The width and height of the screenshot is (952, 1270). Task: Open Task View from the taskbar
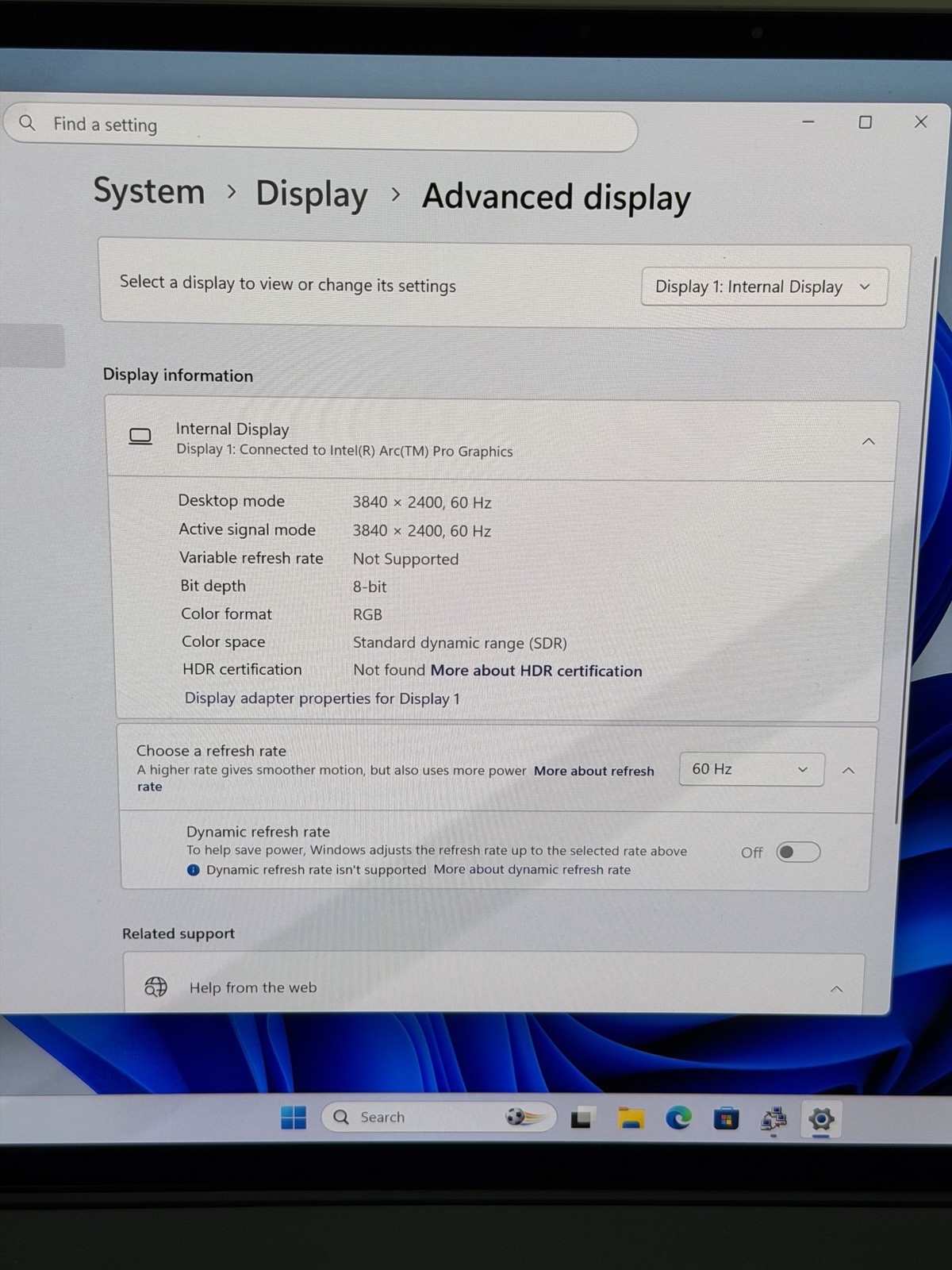[x=582, y=1118]
